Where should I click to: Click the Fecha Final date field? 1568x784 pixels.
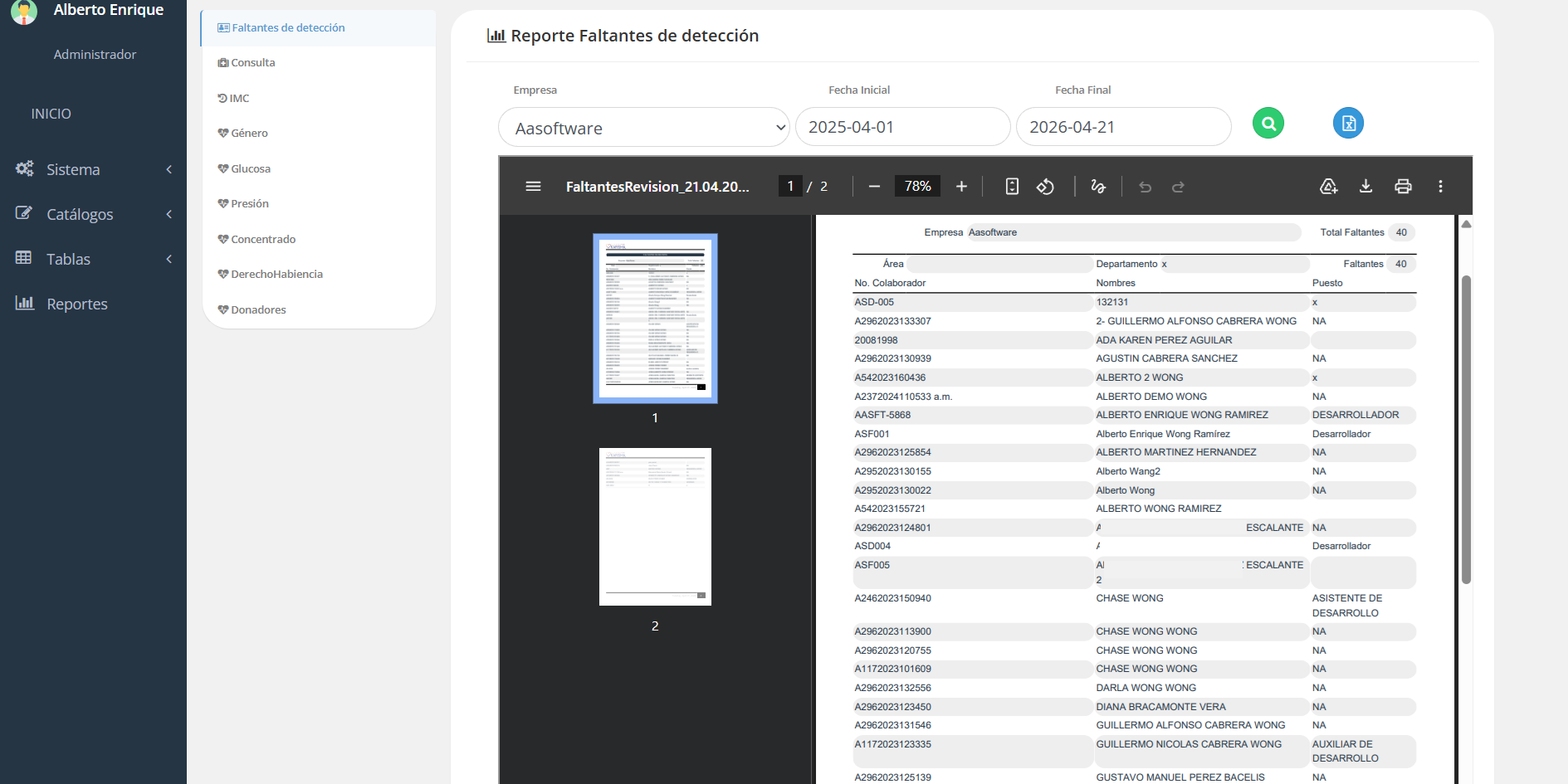[1123, 127]
